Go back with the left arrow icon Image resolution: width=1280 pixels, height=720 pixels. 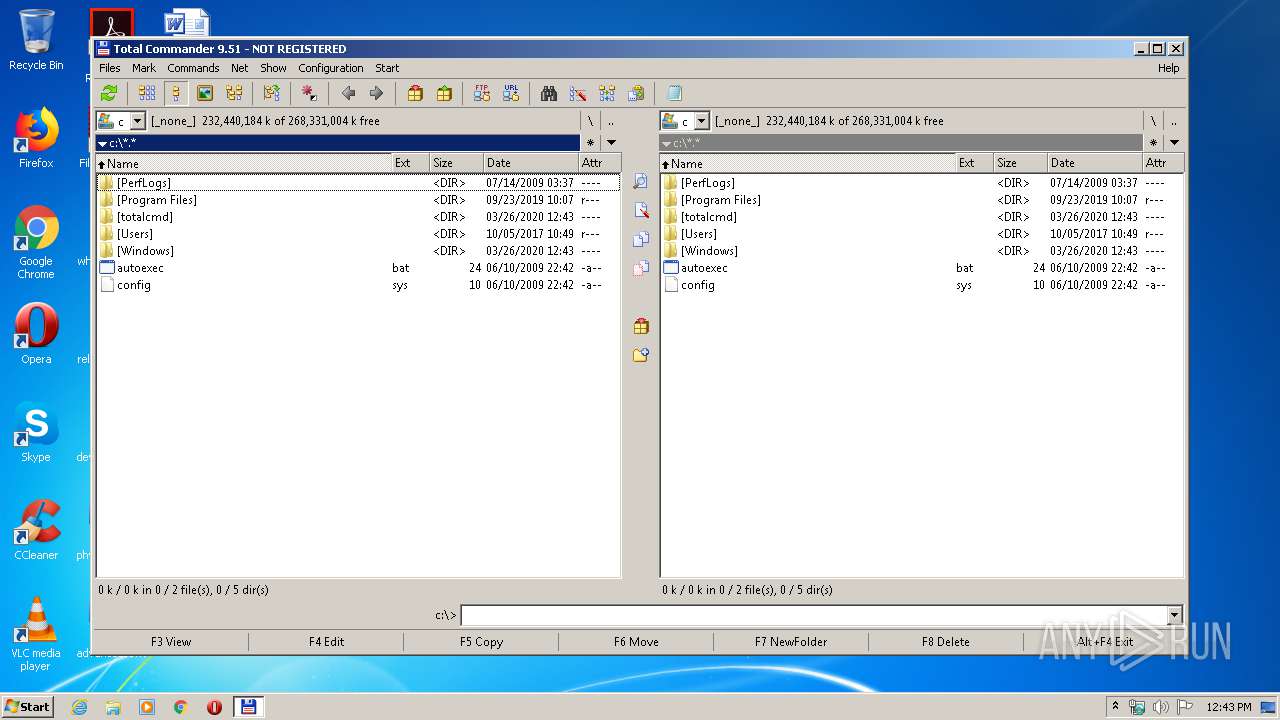pos(348,93)
